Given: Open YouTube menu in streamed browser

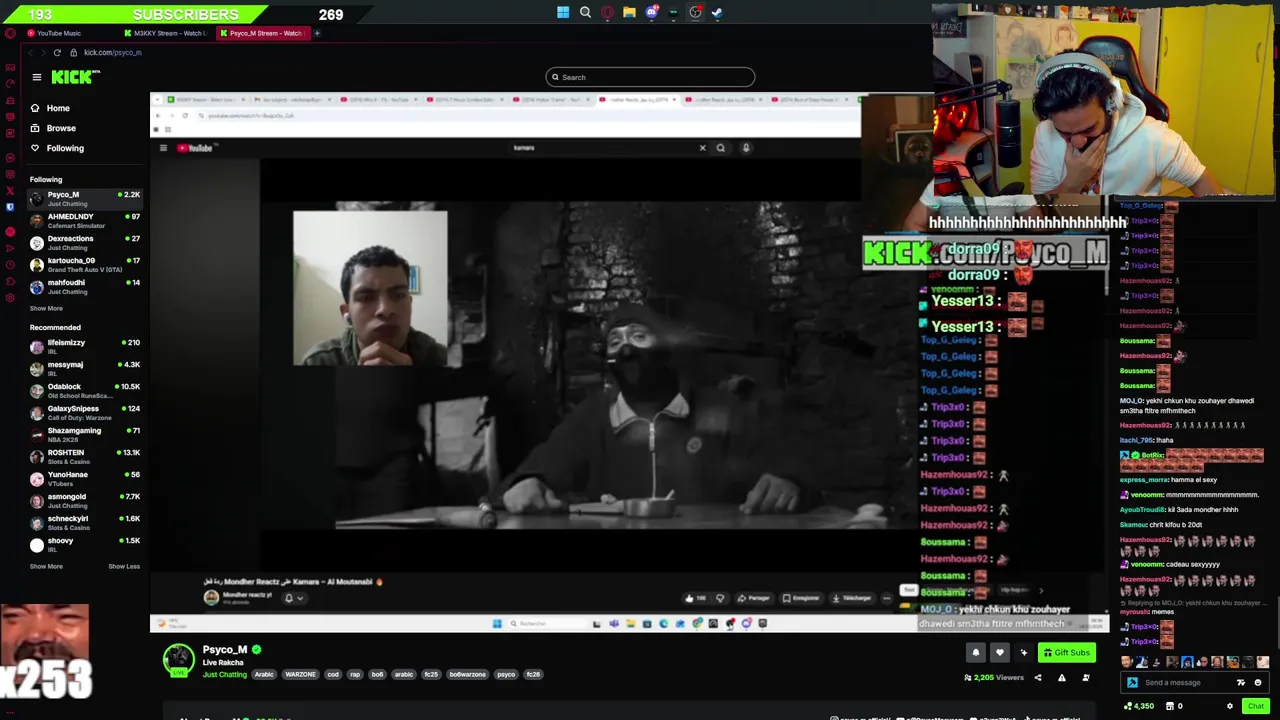Looking at the screenshot, I should [x=163, y=148].
